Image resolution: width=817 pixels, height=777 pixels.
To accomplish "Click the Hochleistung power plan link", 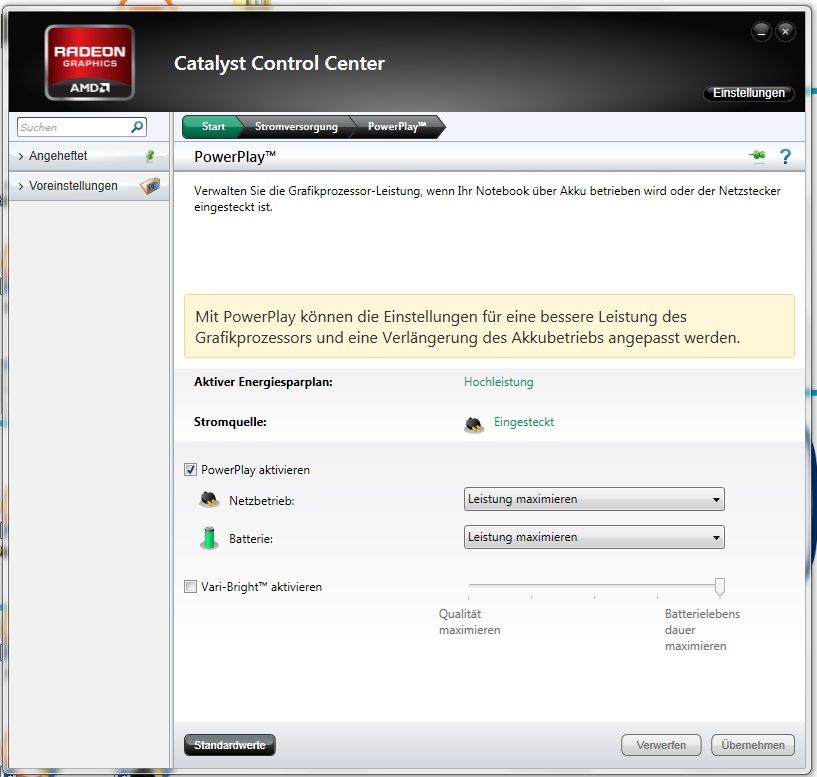I will coord(499,382).
